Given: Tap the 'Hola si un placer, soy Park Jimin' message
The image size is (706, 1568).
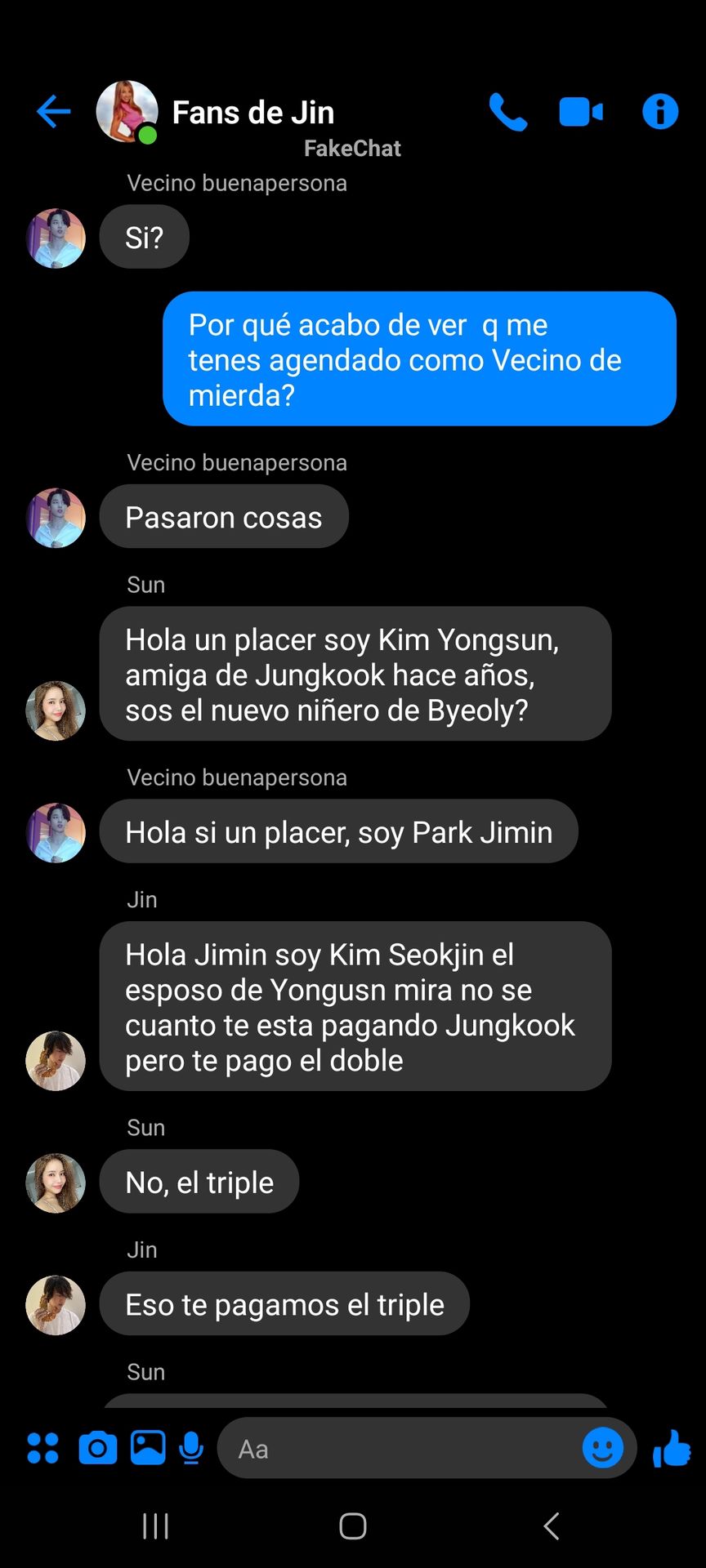Looking at the screenshot, I should (x=339, y=831).
